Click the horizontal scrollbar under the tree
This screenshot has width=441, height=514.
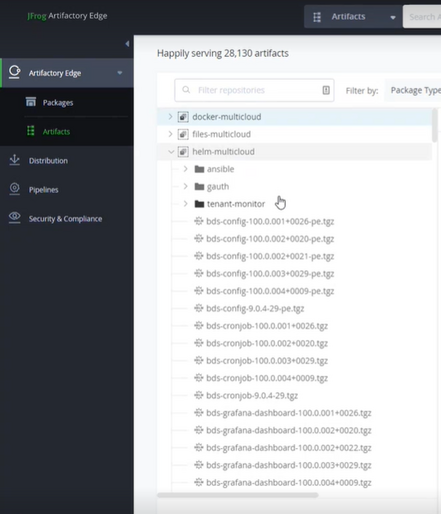(x=238, y=495)
